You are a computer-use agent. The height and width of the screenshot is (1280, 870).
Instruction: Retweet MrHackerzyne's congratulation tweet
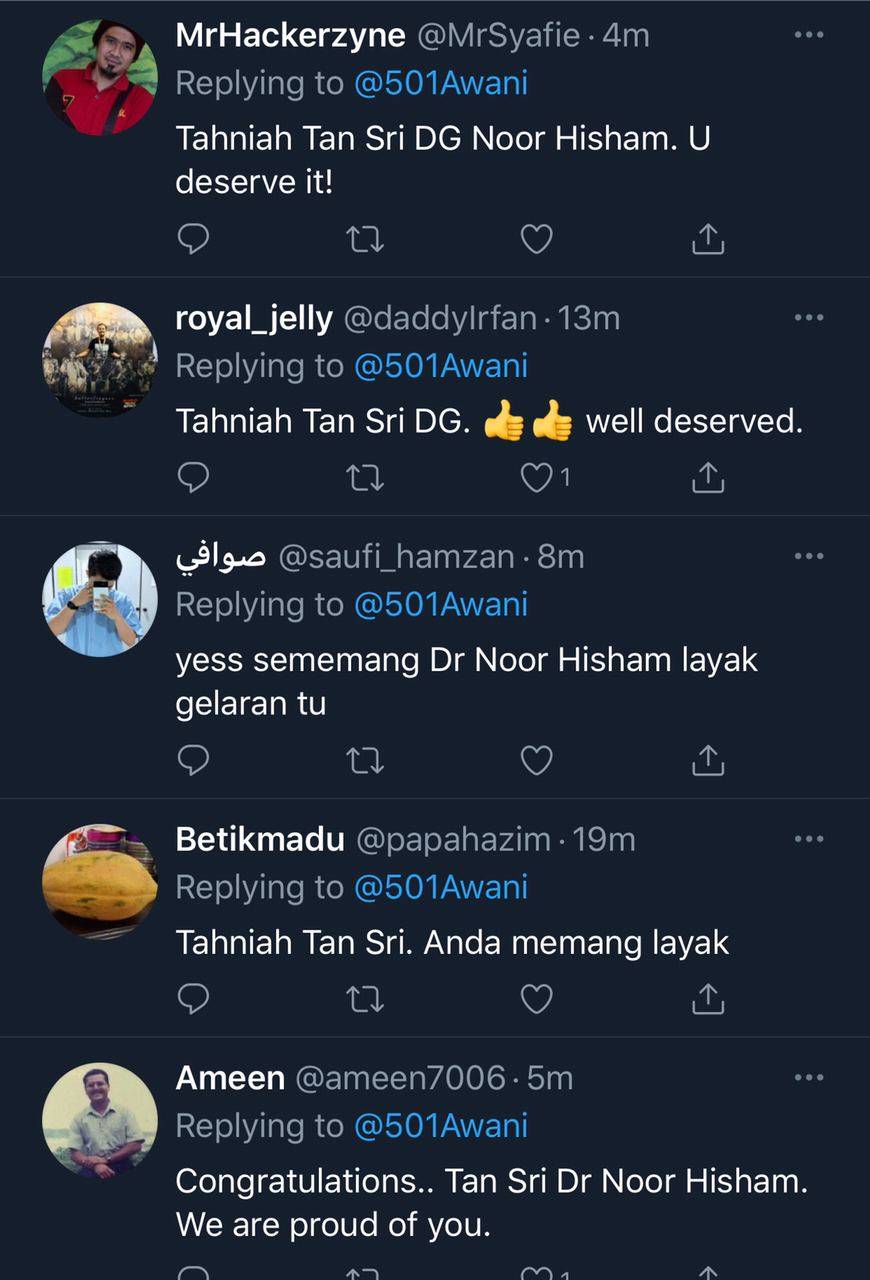click(x=365, y=239)
